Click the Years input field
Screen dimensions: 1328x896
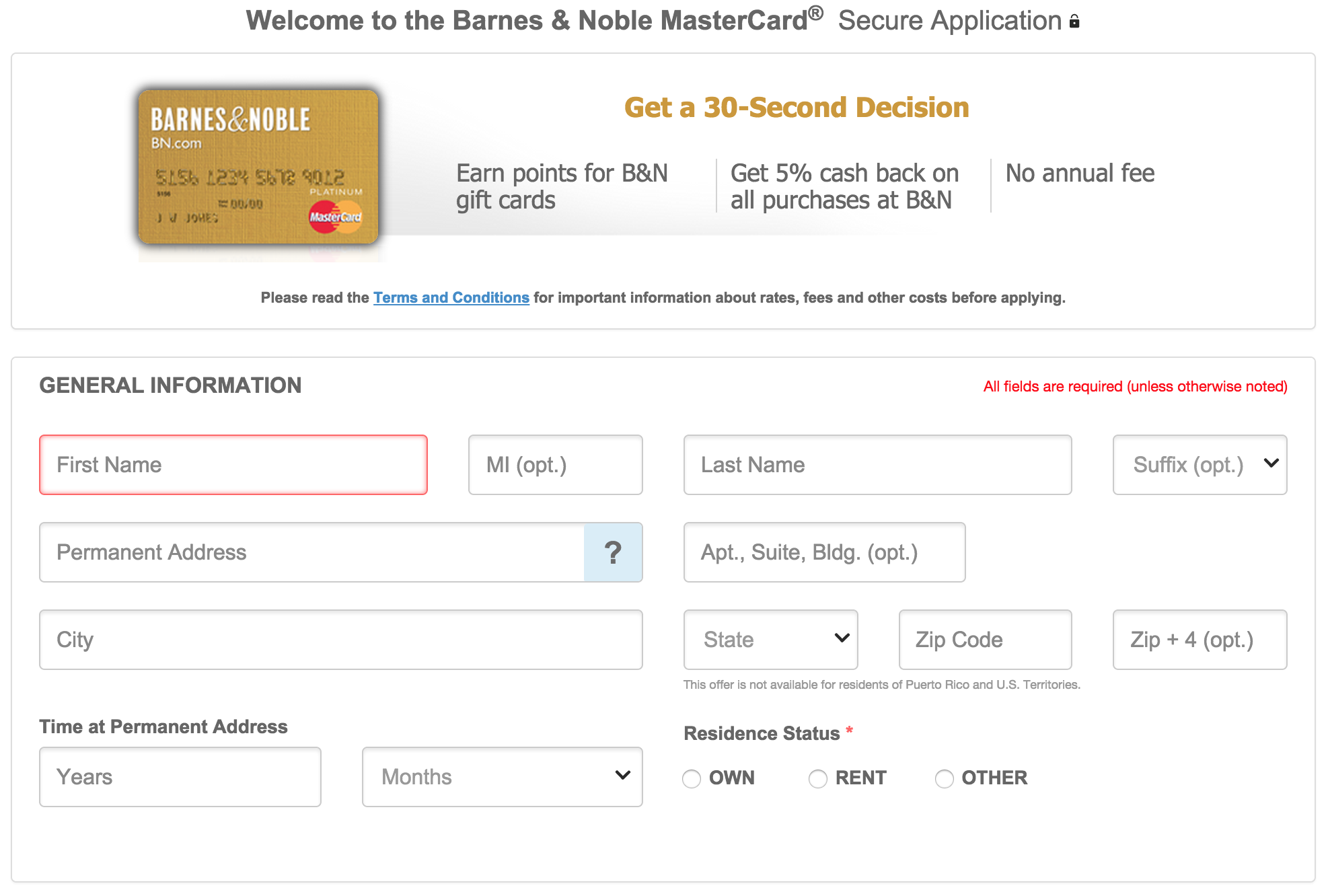[x=180, y=777]
